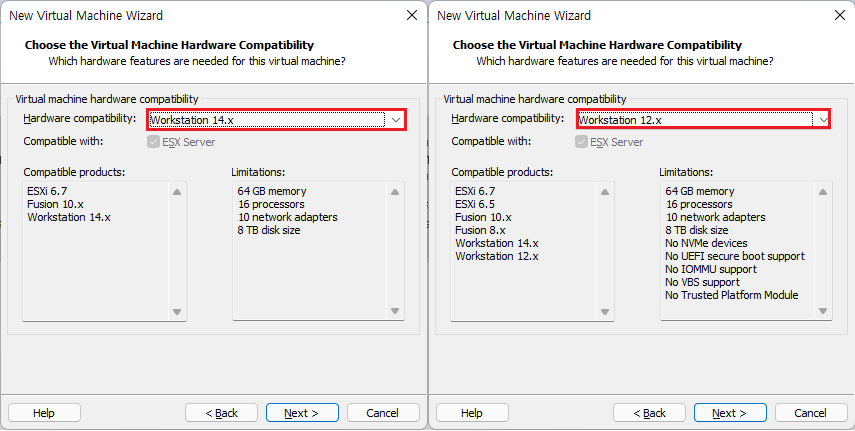
Task: Close the right New Virtual Machine Wizard
Action: pos(840,15)
